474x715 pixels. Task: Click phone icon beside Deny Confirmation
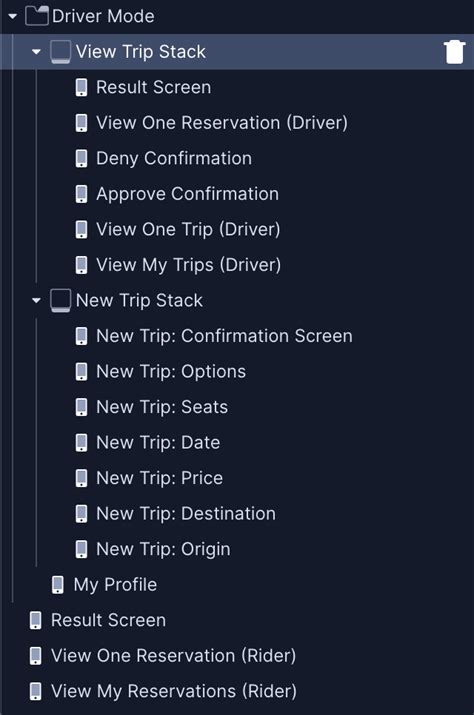[81, 158]
